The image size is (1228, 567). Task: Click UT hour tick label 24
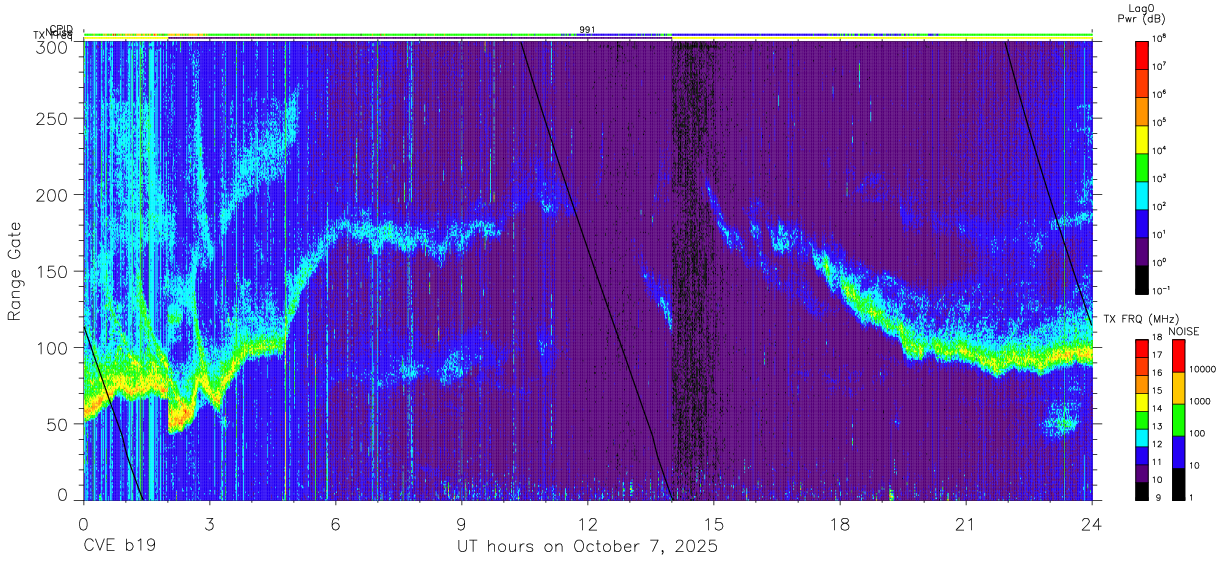(x=1091, y=524)
